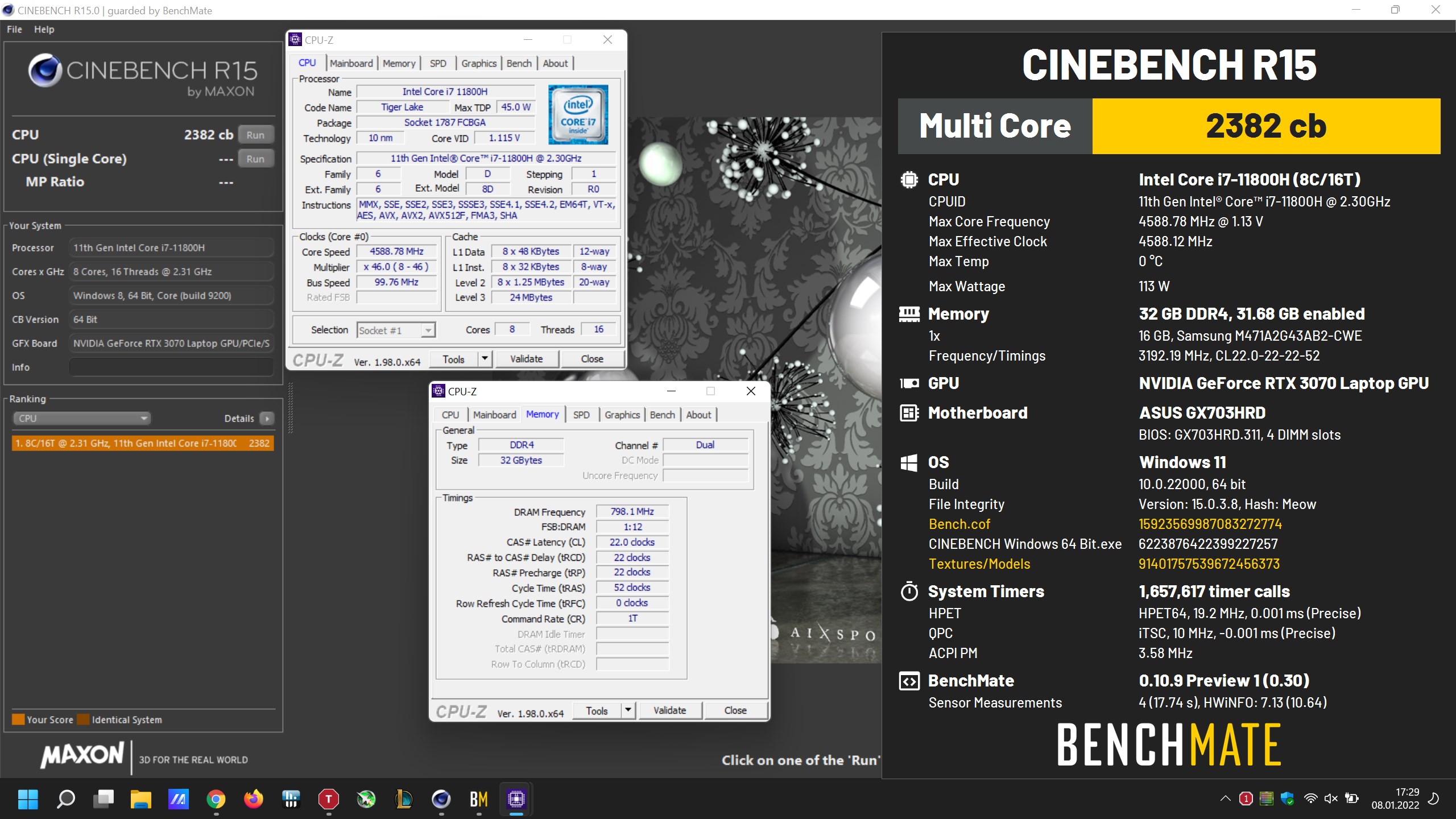Click Validate in top CPU-Z window

527,359
